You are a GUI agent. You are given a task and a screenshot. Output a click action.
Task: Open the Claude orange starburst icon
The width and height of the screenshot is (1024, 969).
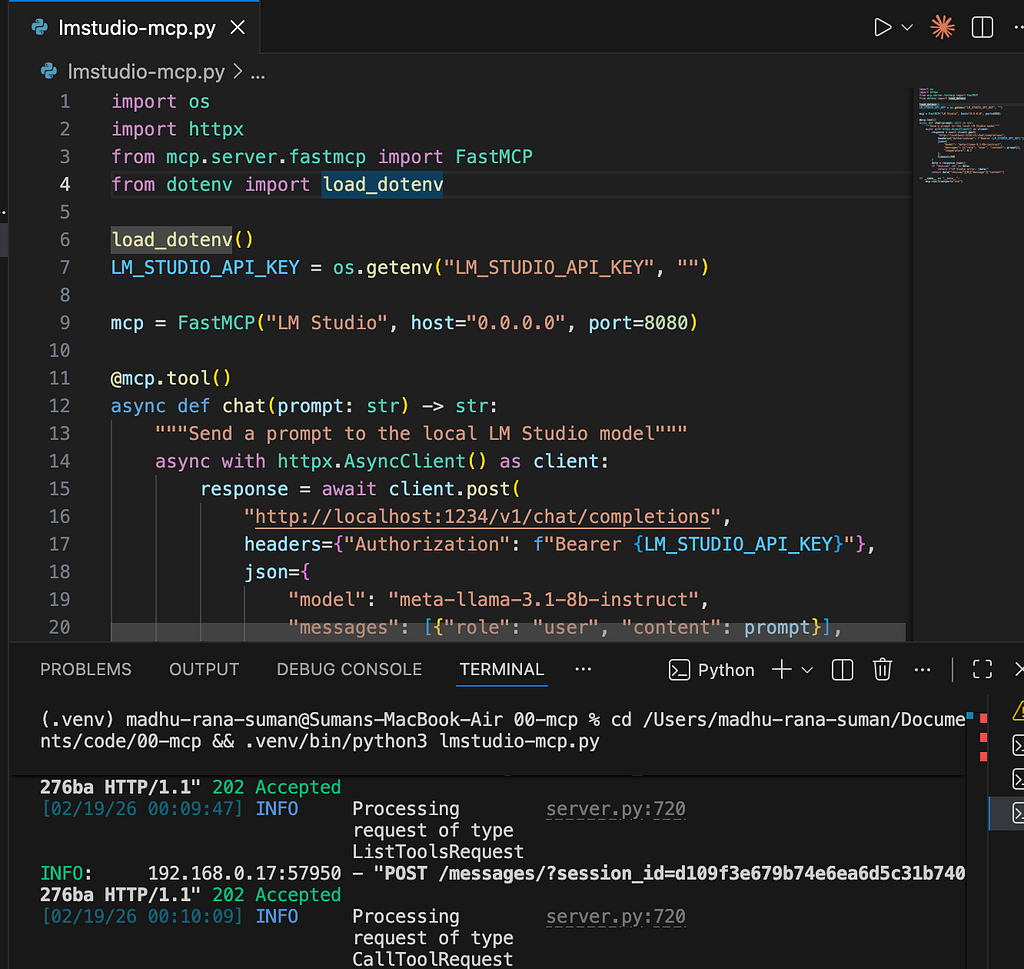click(942, 27)
